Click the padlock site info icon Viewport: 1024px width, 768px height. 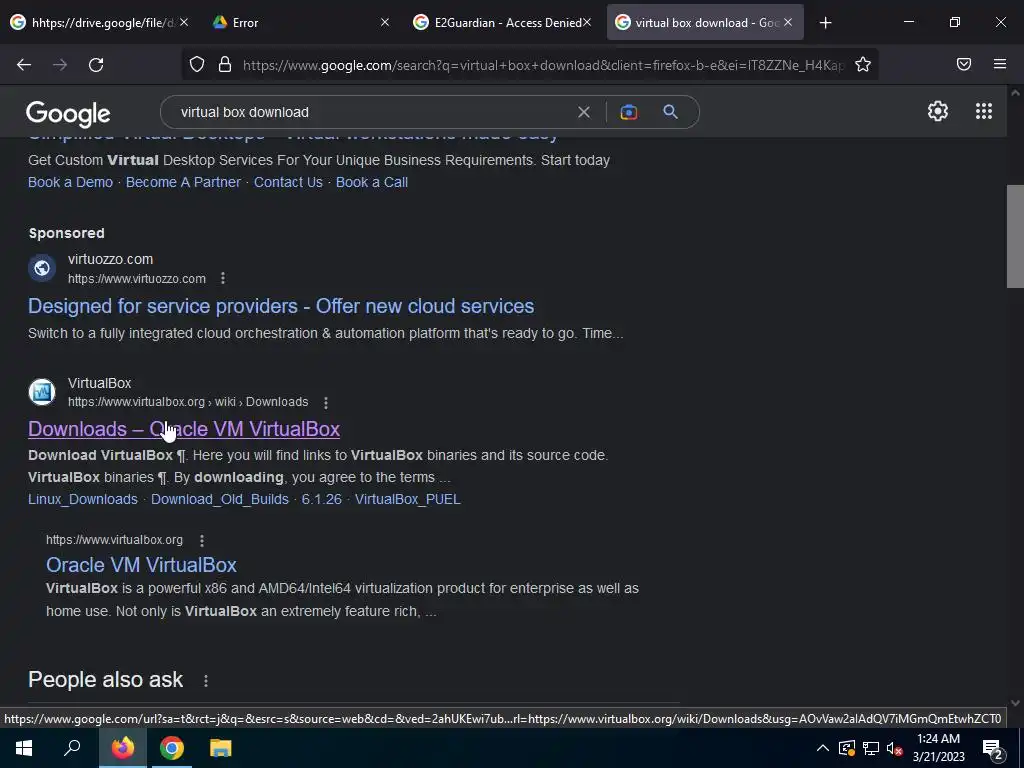pos(225,64)
